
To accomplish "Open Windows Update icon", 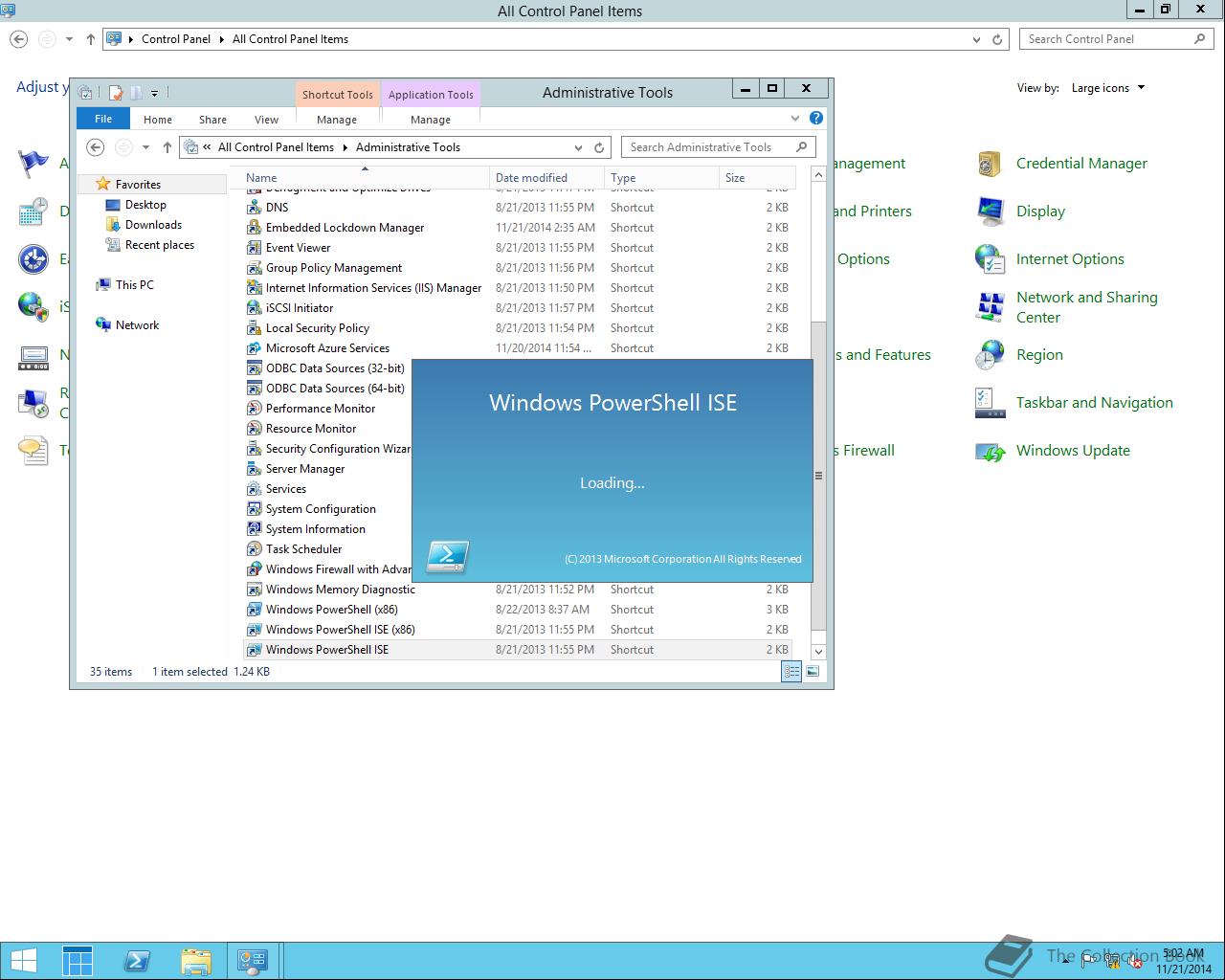I will (990, 451).
